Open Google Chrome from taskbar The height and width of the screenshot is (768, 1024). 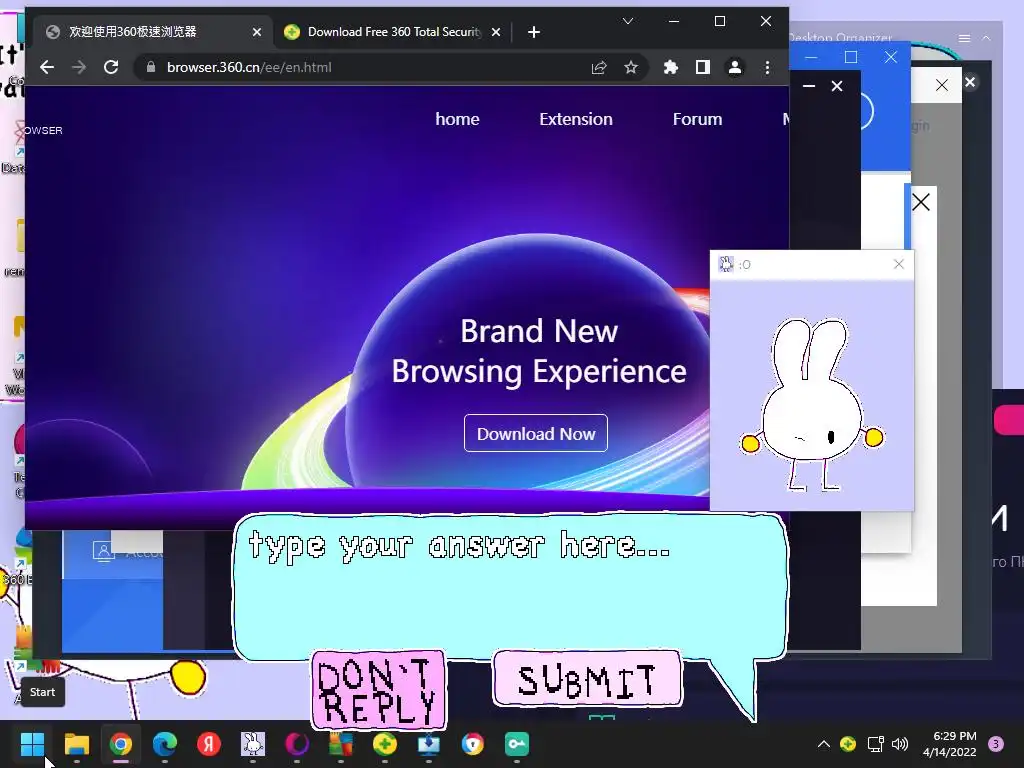[121, 744]
